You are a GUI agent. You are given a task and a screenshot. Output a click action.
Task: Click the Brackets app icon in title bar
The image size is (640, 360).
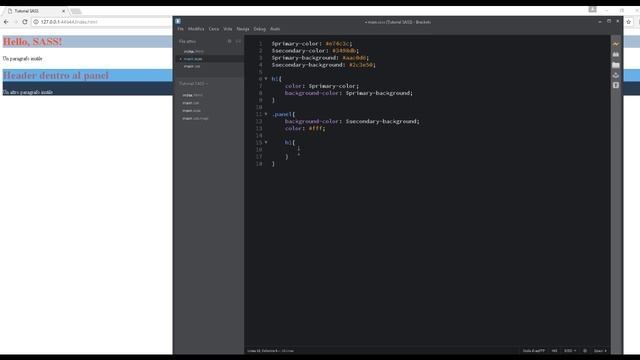[178, 21]
